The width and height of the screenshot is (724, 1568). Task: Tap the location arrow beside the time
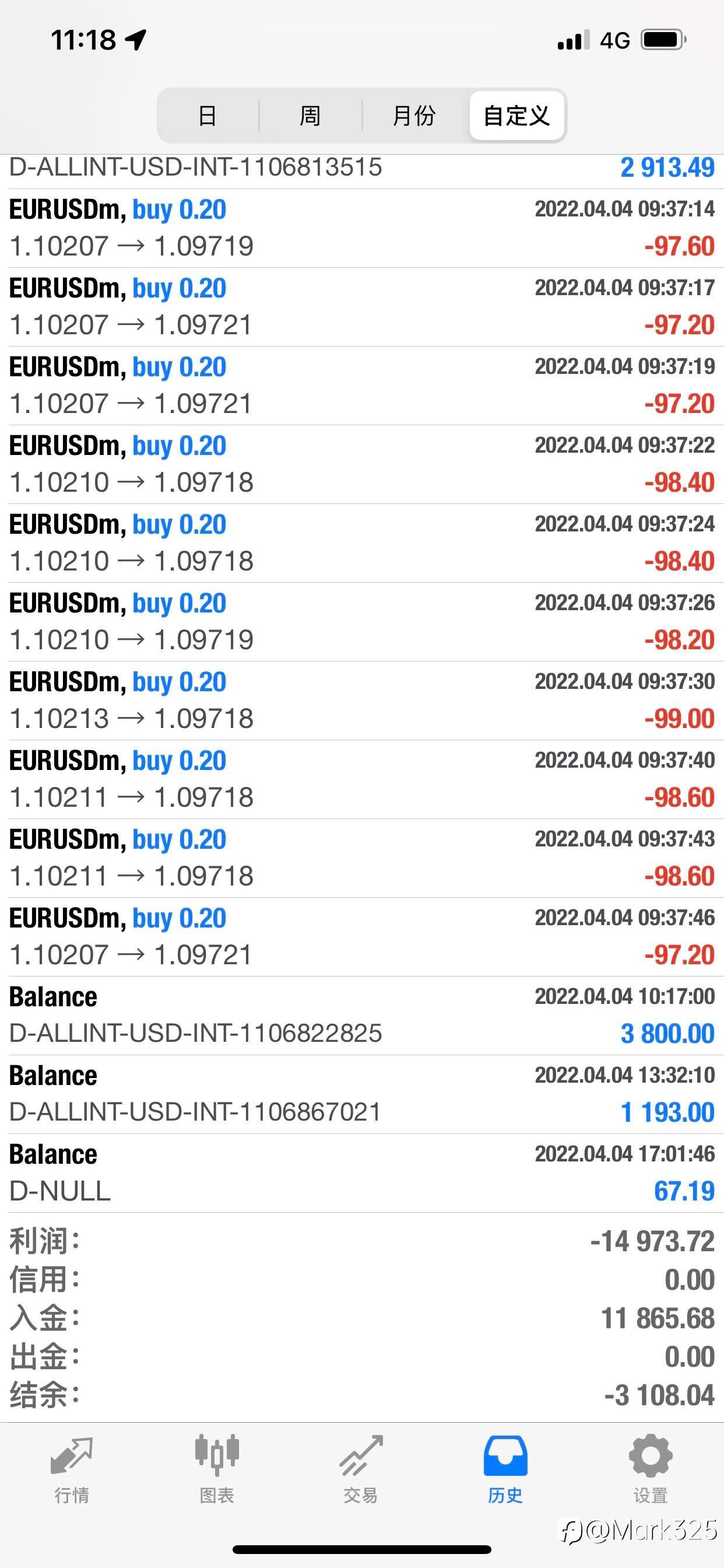[x=136, y=40]
